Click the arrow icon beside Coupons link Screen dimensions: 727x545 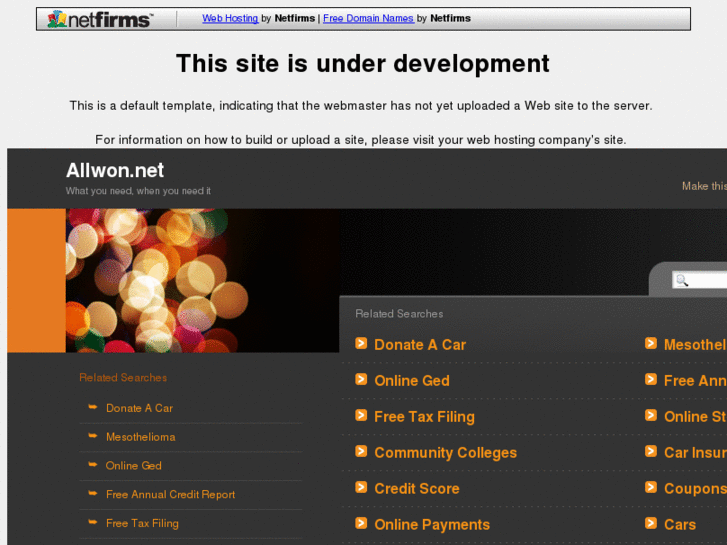(651, 487)
